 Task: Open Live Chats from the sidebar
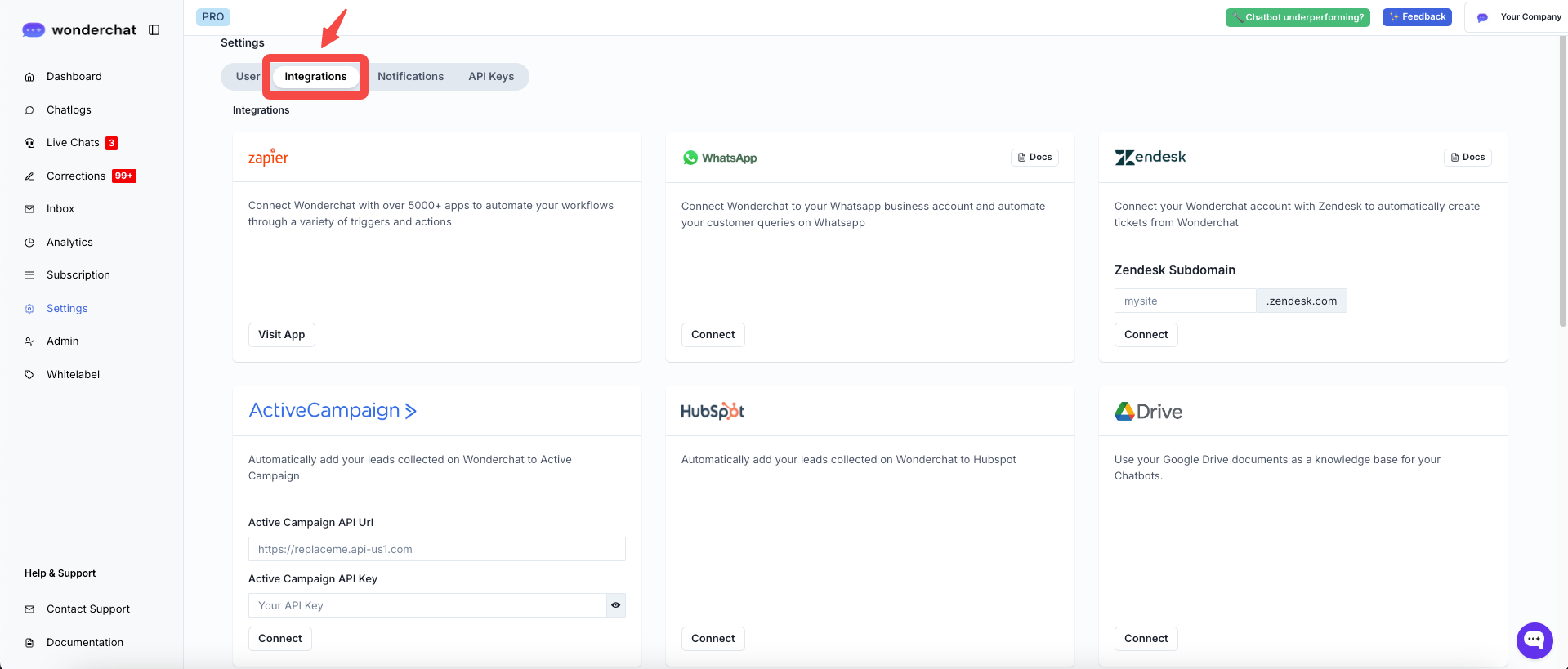(73, 143)
